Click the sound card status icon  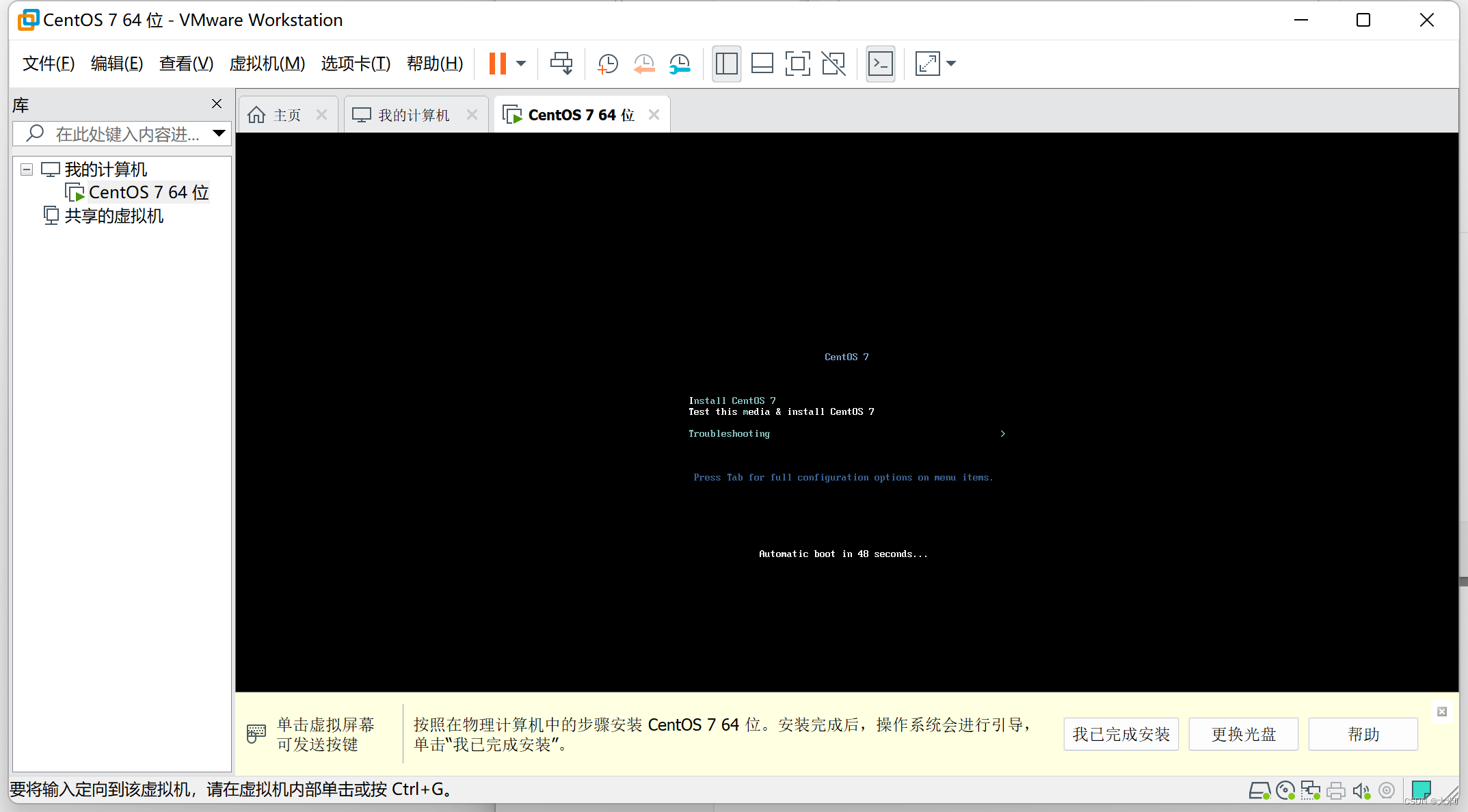click(x=1361, y=791)
